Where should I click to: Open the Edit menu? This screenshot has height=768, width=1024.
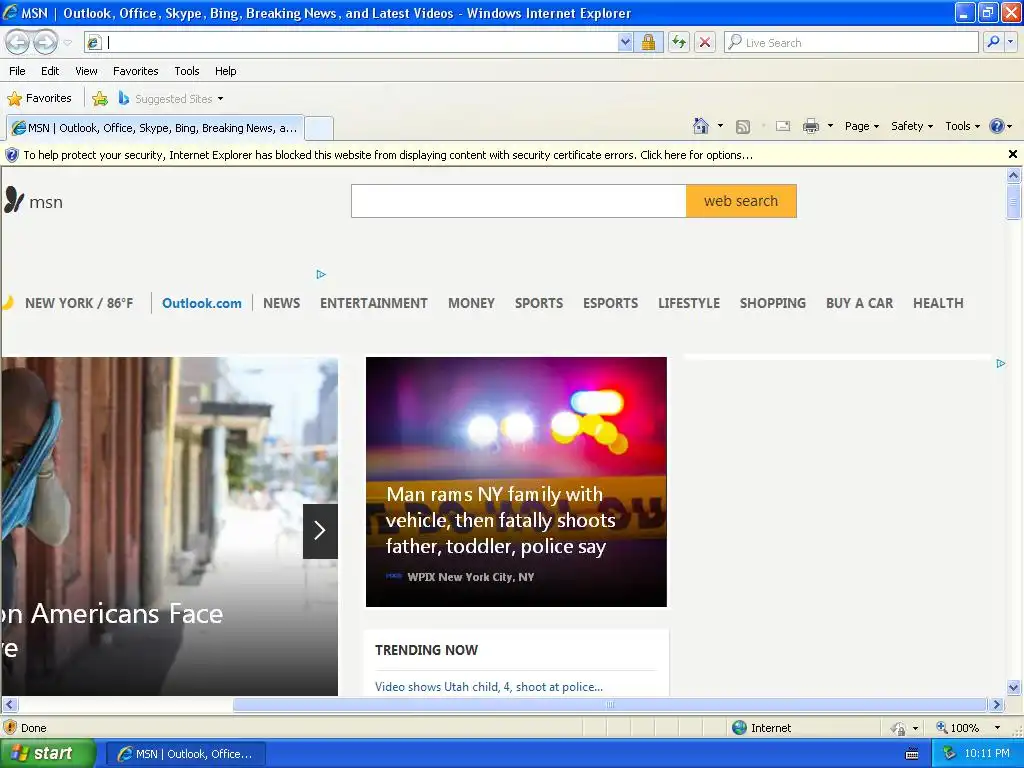[50, 71]
